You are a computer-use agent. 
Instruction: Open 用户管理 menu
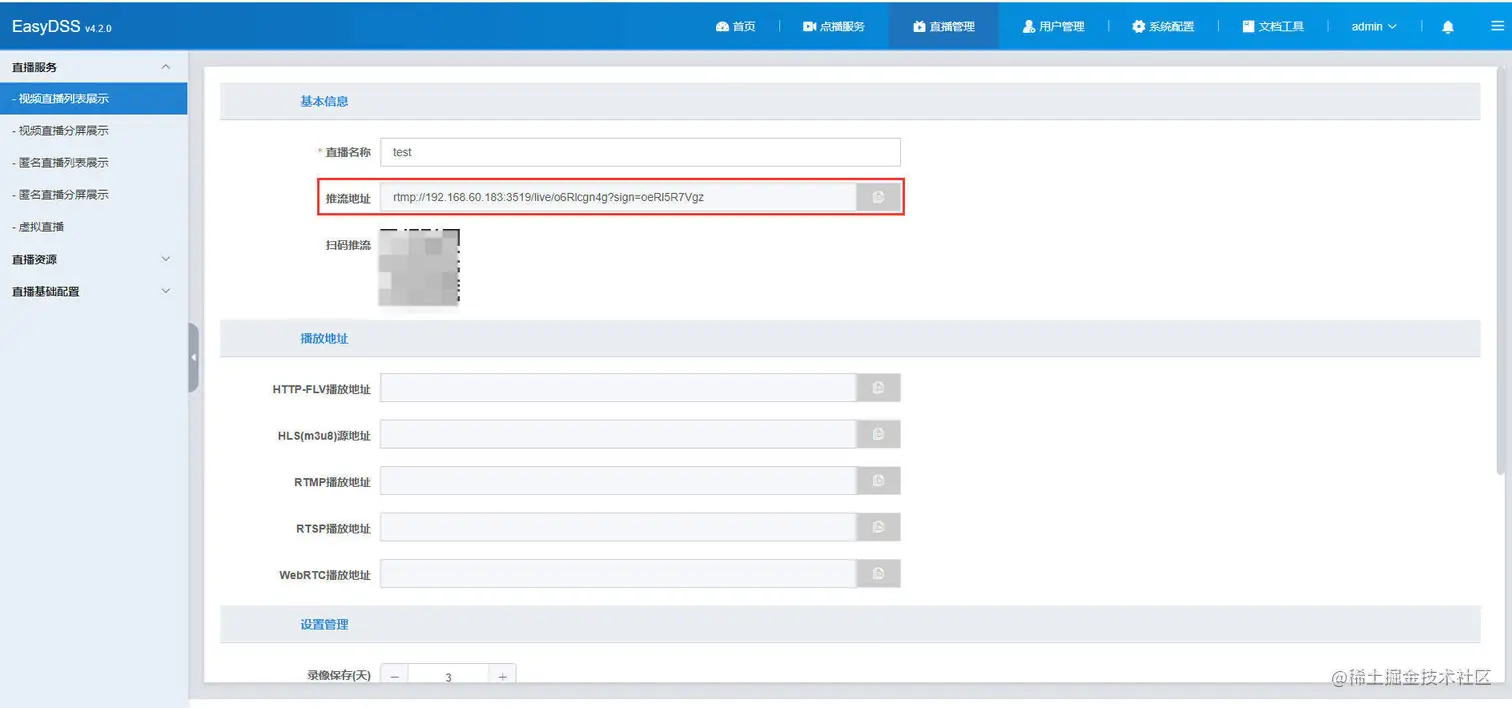pyautogui.click(x=1053, y=27)
